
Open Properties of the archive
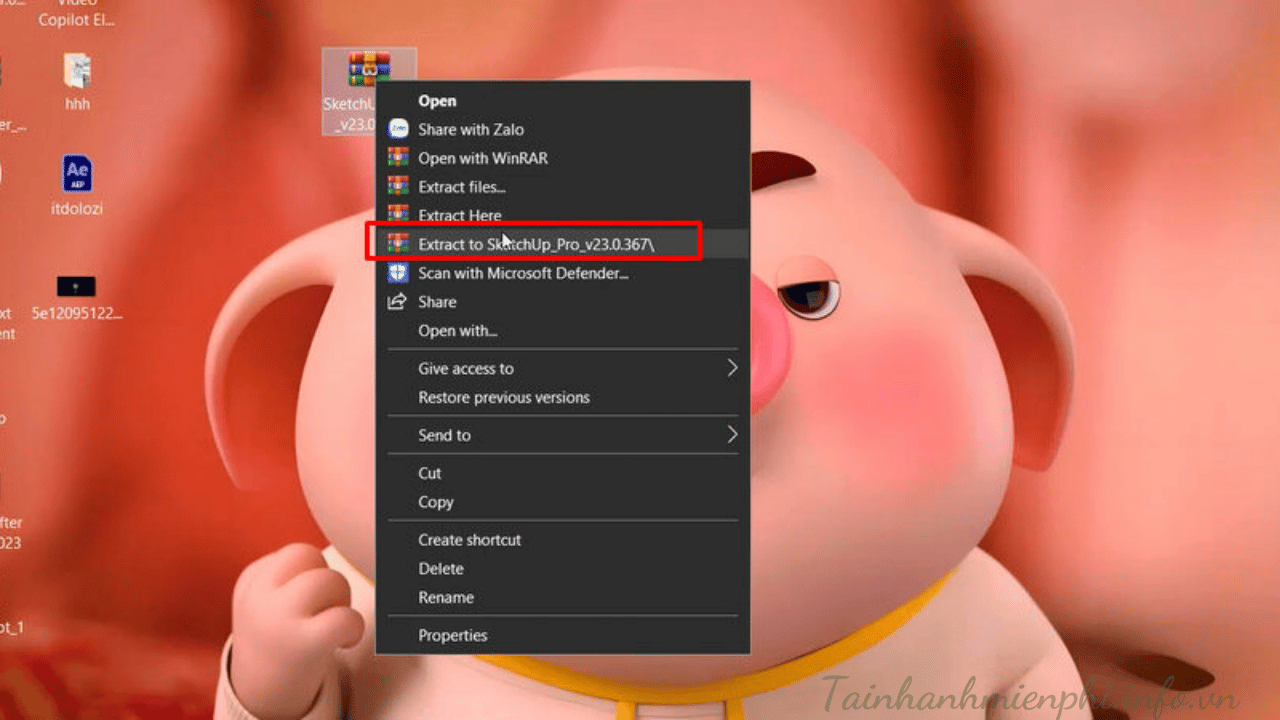[x=452, y=636]
